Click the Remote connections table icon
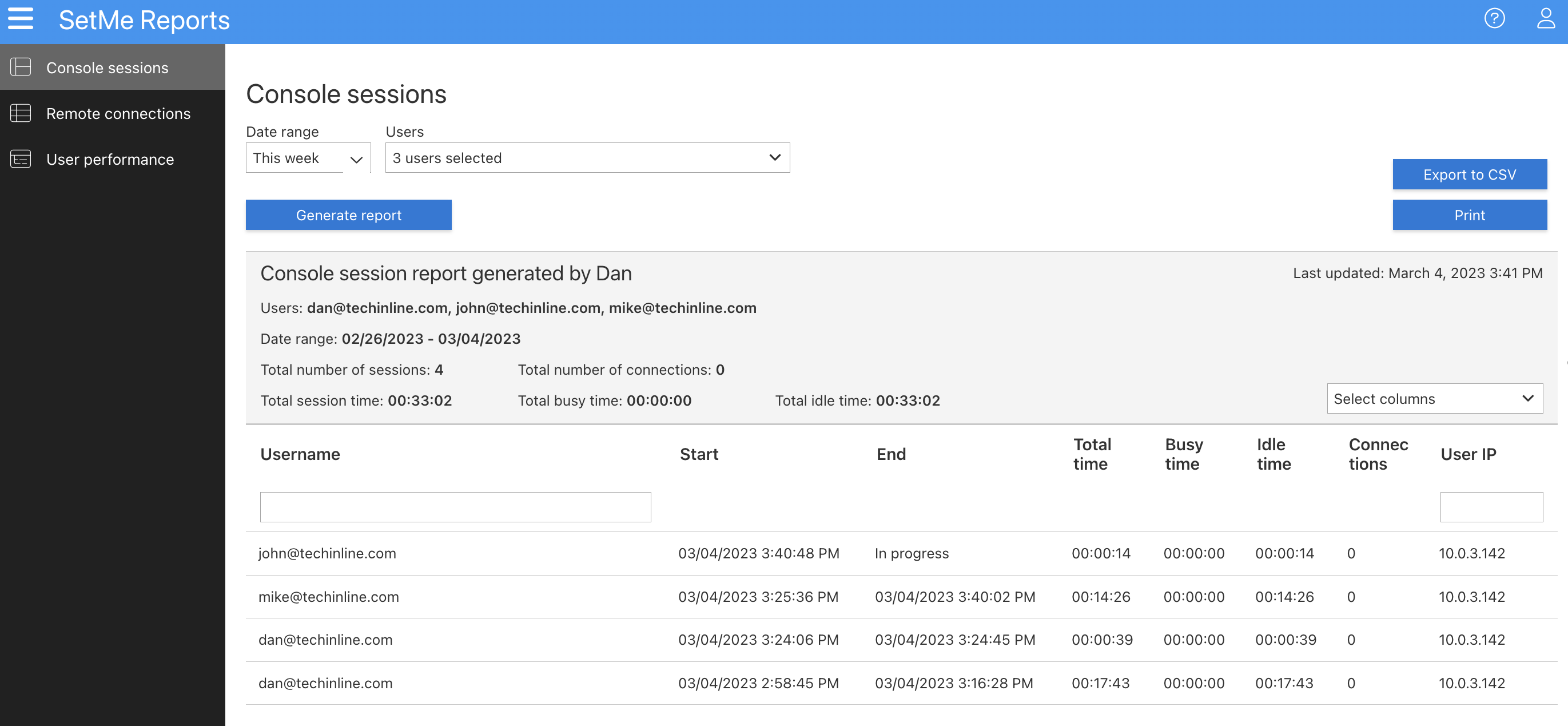1568x726 pixels. (x=21, y=113)
